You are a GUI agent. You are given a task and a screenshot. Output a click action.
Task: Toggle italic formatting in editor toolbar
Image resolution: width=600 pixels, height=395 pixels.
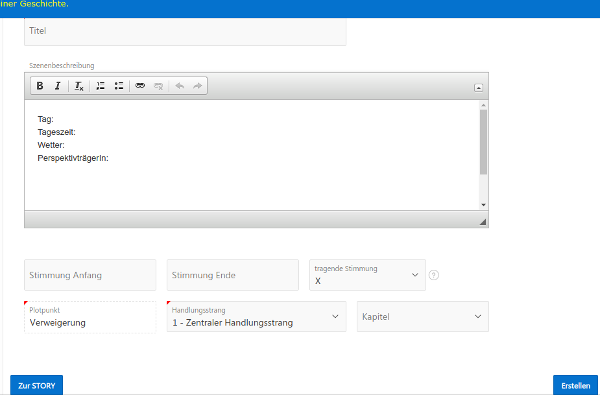click(x=58, y=86)
